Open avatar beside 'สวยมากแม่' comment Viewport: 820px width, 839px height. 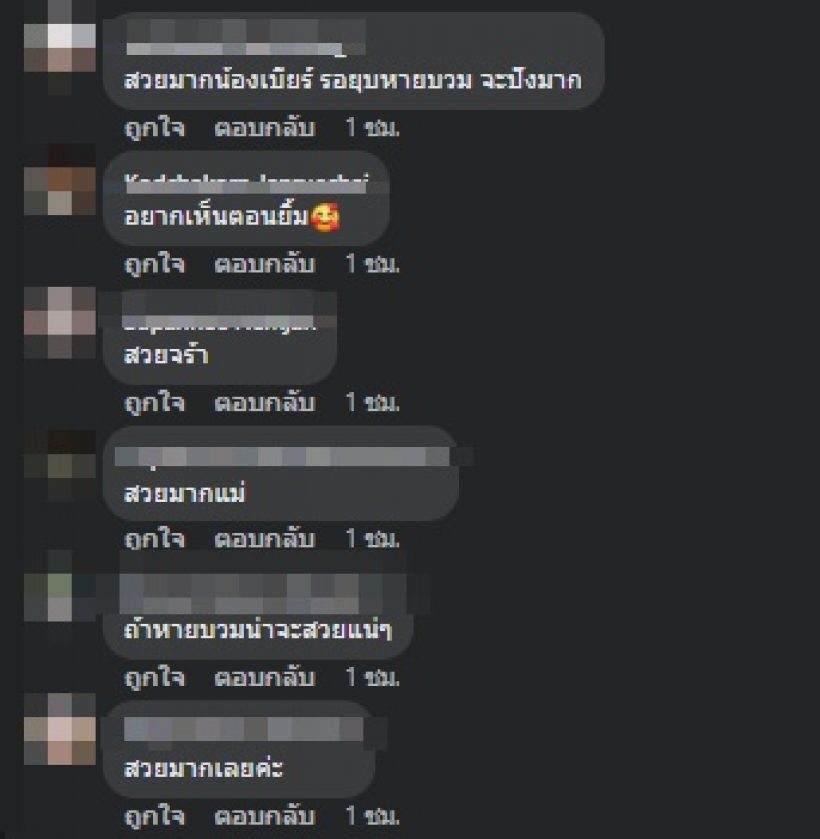click(x=60, y=466)
